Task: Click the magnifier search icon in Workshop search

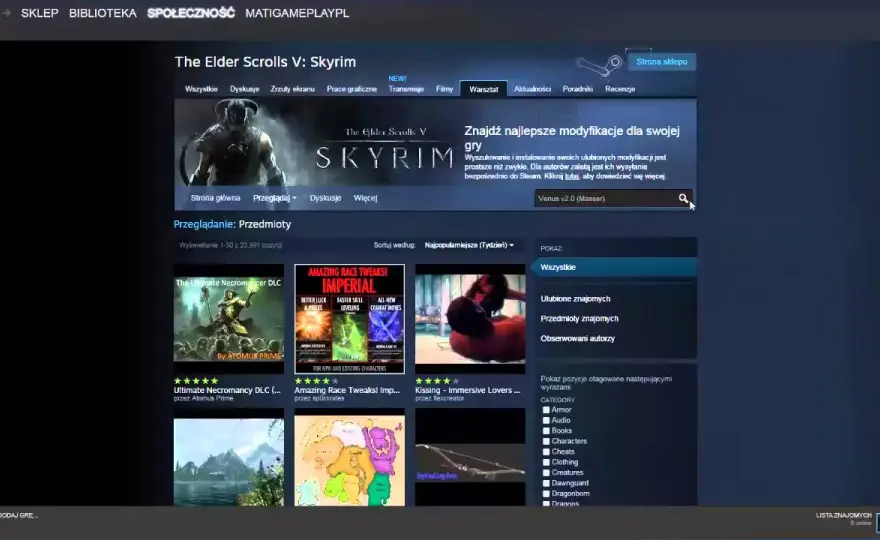Action: 683,198
